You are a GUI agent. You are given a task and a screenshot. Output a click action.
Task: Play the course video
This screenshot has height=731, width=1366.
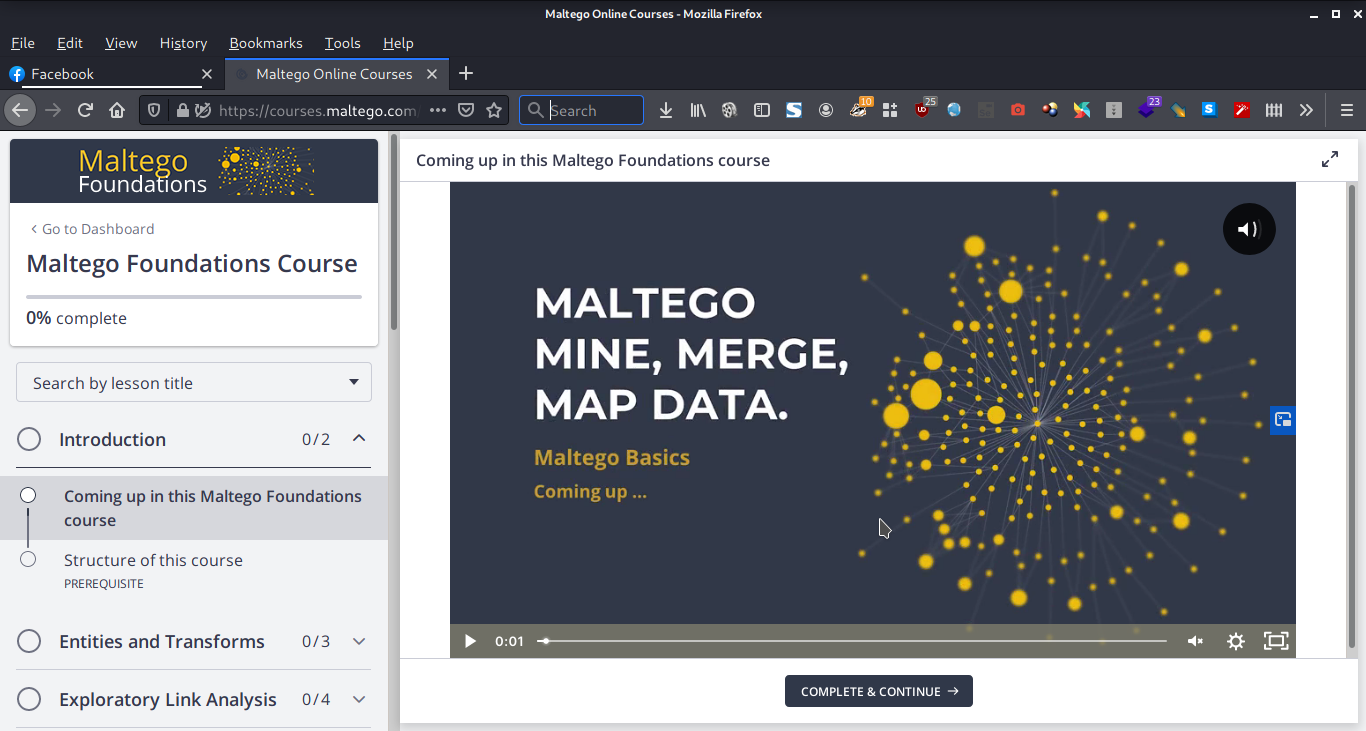point(471,641)
